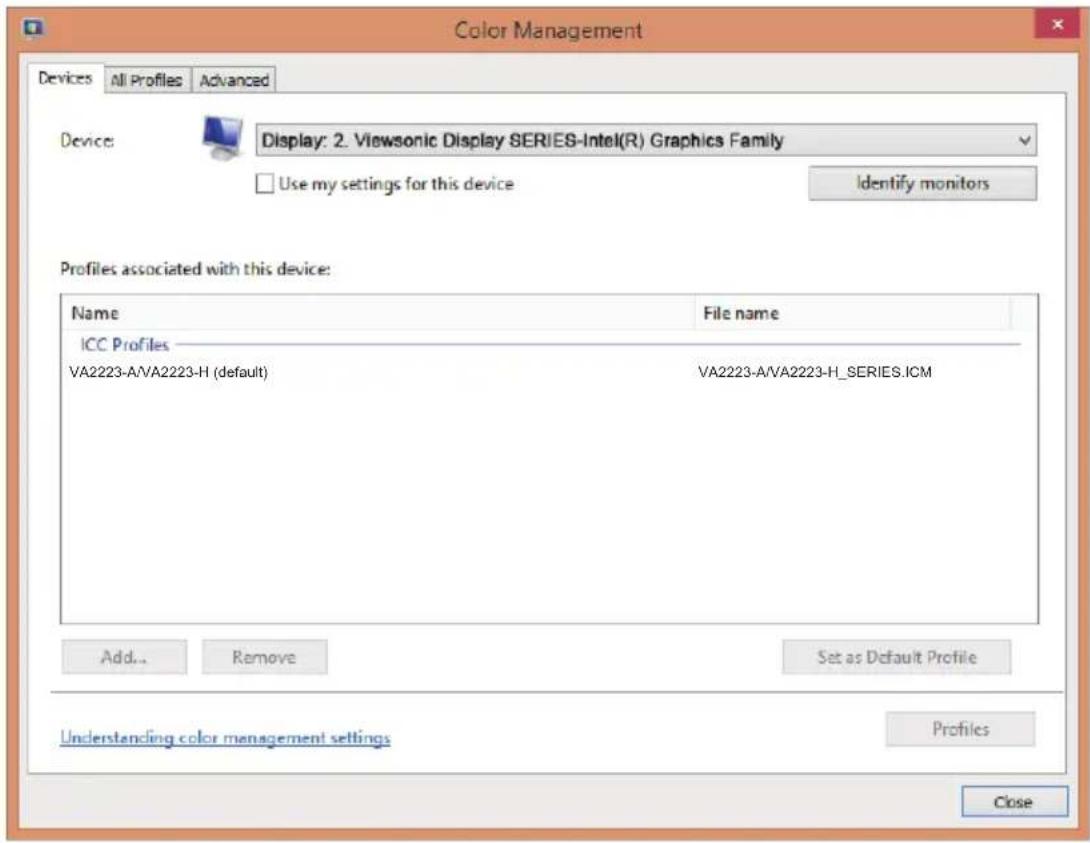Open the Device display dropdown
This screenshot has height=843, width=1090.
[646, 140]
